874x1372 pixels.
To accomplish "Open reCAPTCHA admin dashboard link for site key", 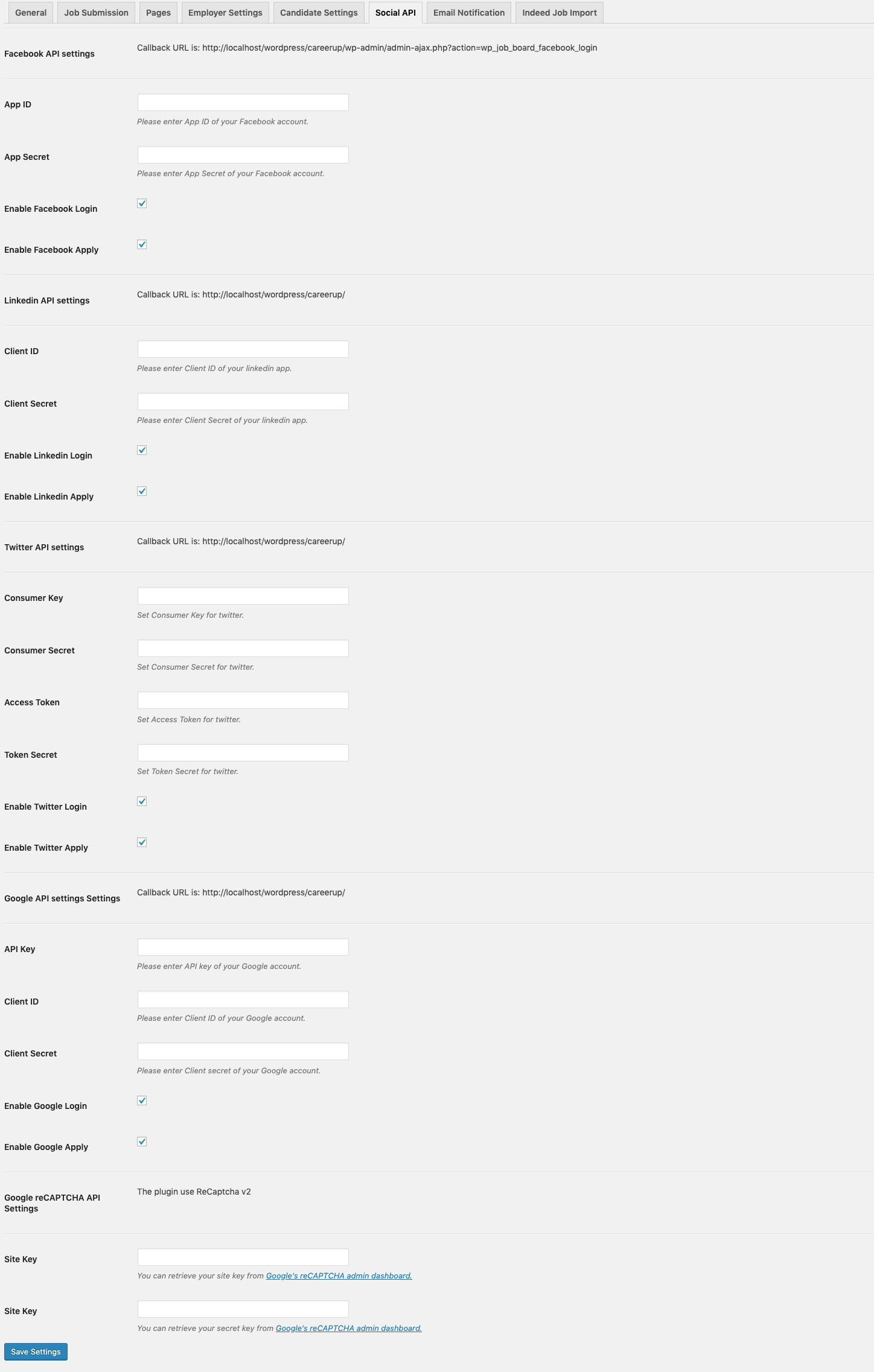I will [339, 1275].
